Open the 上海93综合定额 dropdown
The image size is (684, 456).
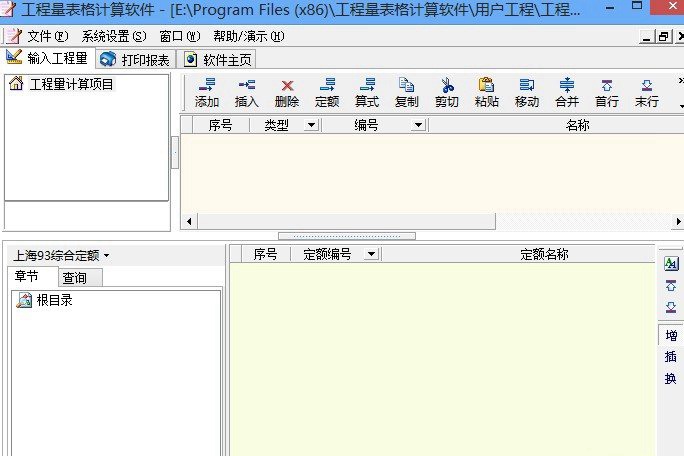pyautogui.click(x=61, y=255)
